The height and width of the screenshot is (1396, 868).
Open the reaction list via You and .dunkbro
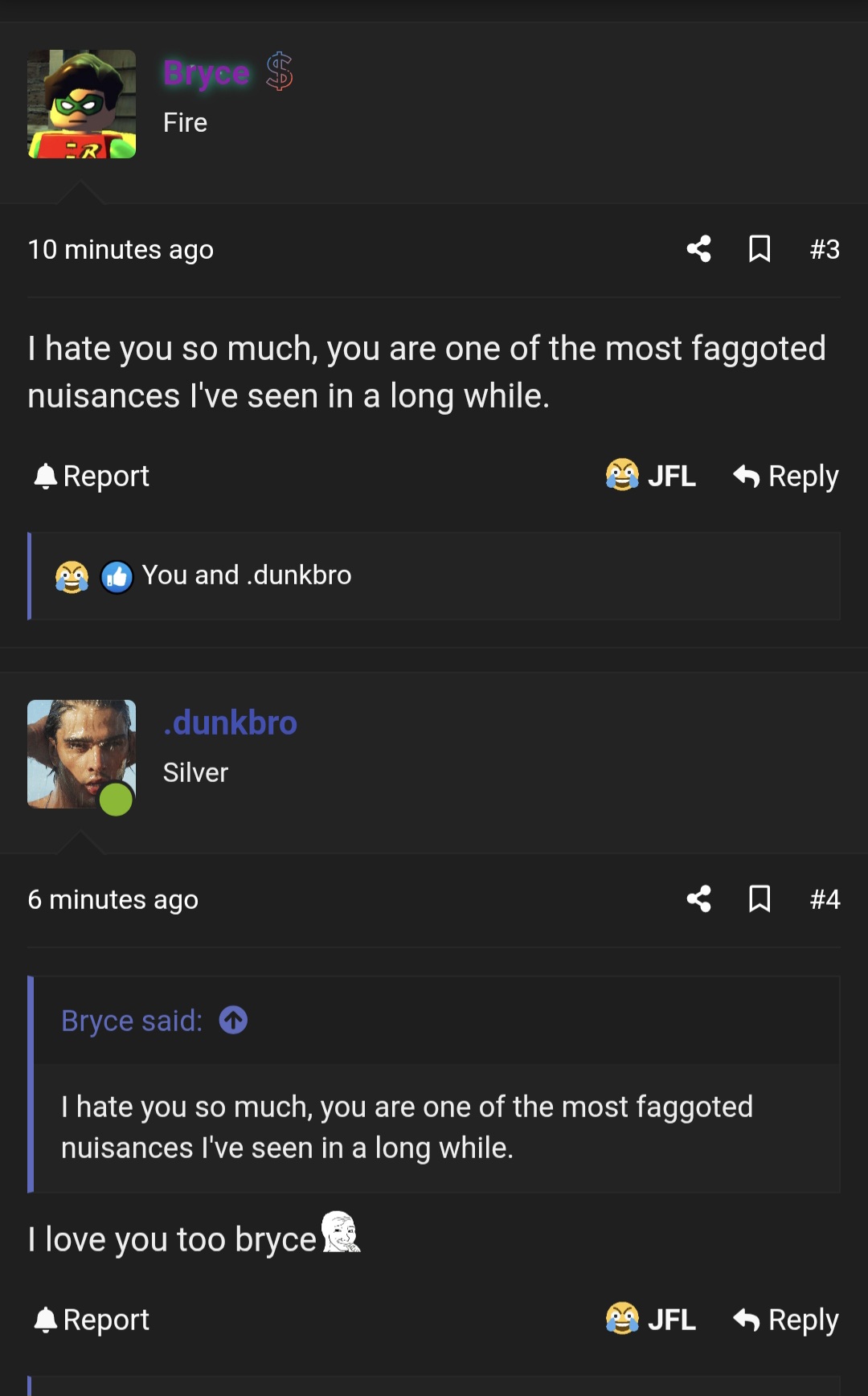pos(247,575)
